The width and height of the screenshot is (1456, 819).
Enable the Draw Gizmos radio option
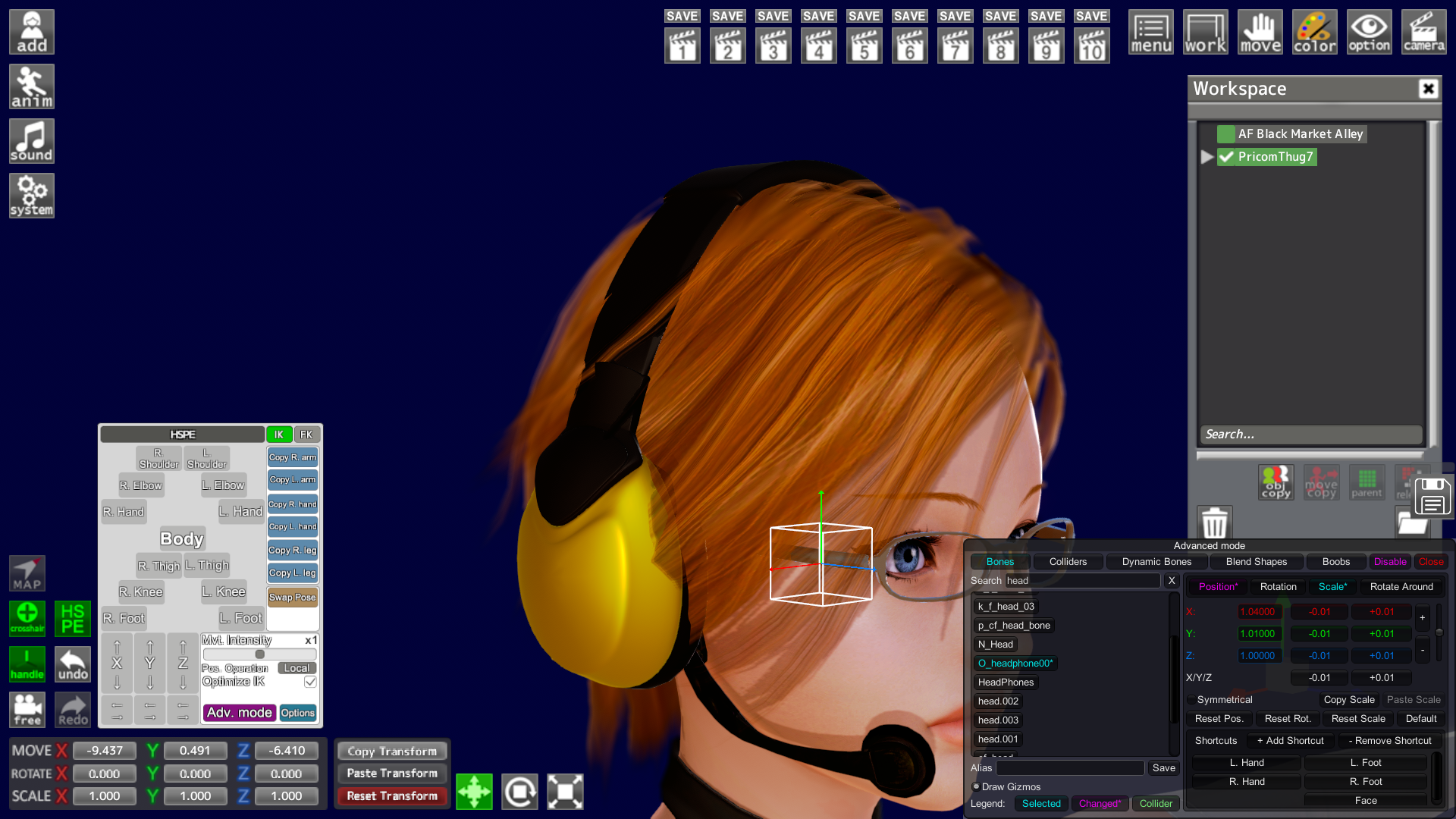coord(977,786)
